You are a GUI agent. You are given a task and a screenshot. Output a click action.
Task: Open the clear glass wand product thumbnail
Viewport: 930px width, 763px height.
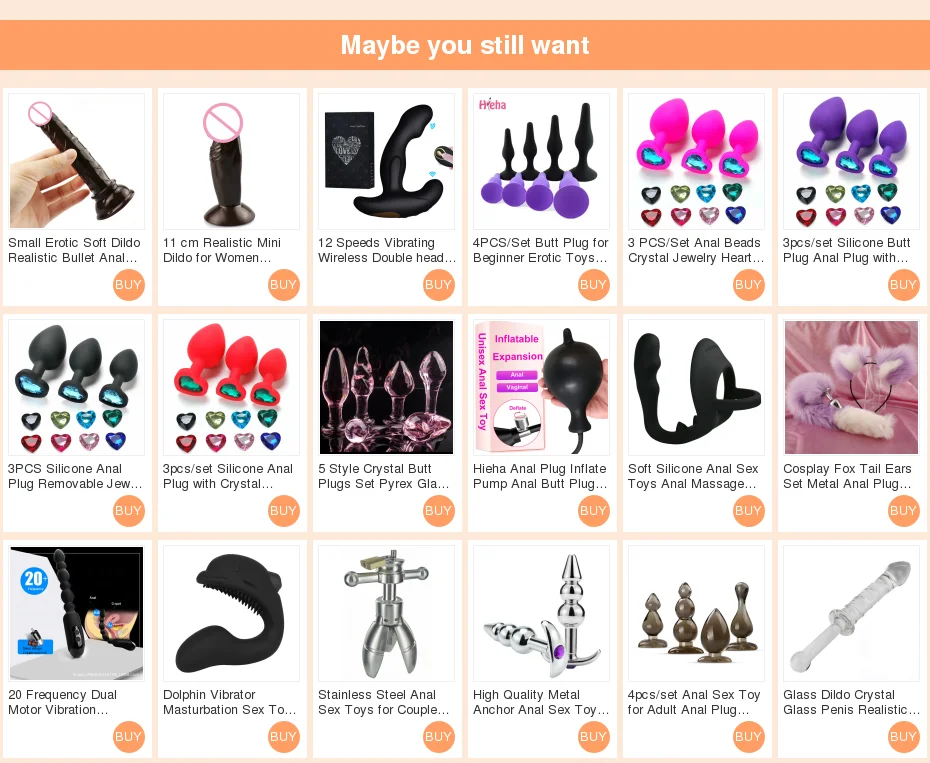(851, 613)
